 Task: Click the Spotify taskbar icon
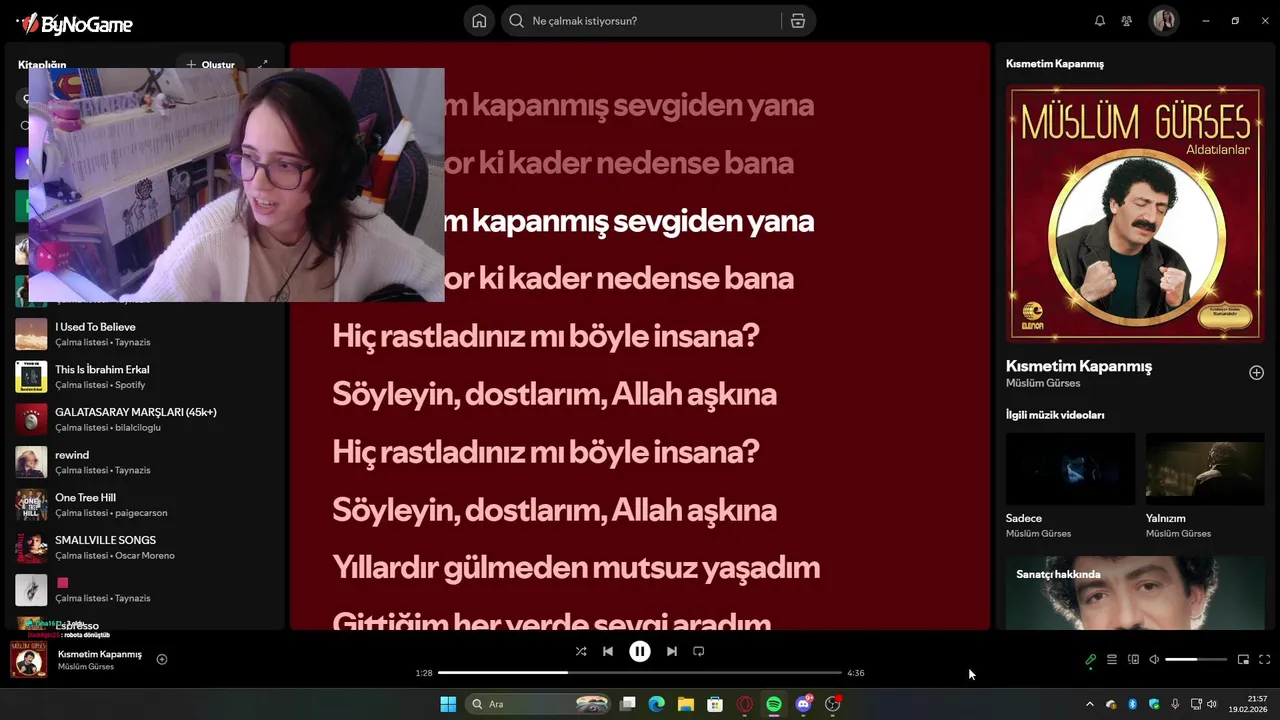(774, 704)
